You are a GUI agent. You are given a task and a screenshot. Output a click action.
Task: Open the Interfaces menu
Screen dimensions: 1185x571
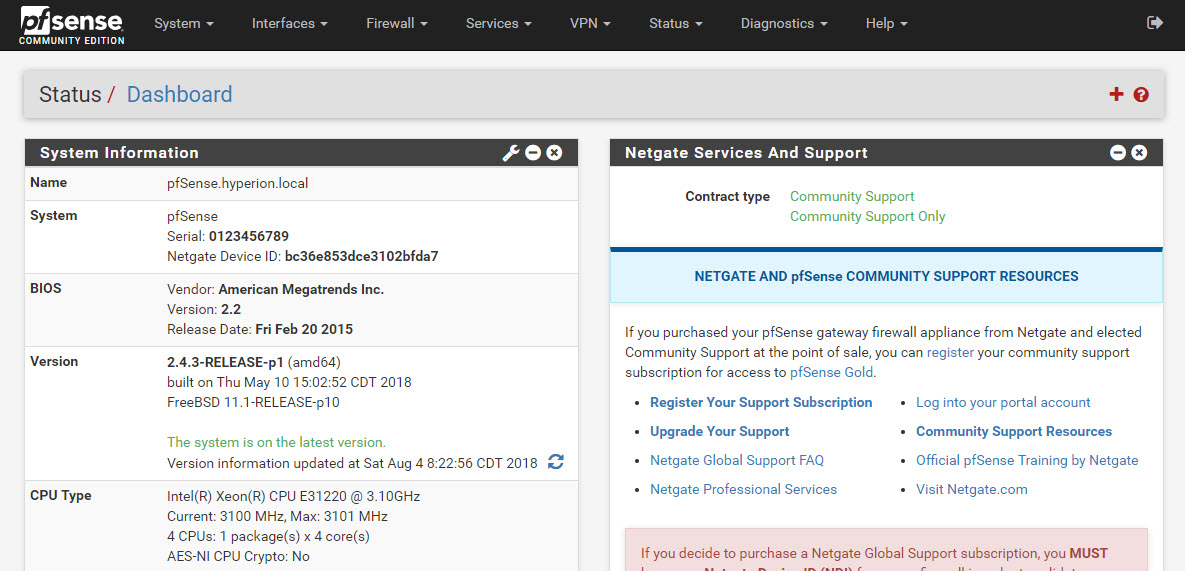click(289, 23)
